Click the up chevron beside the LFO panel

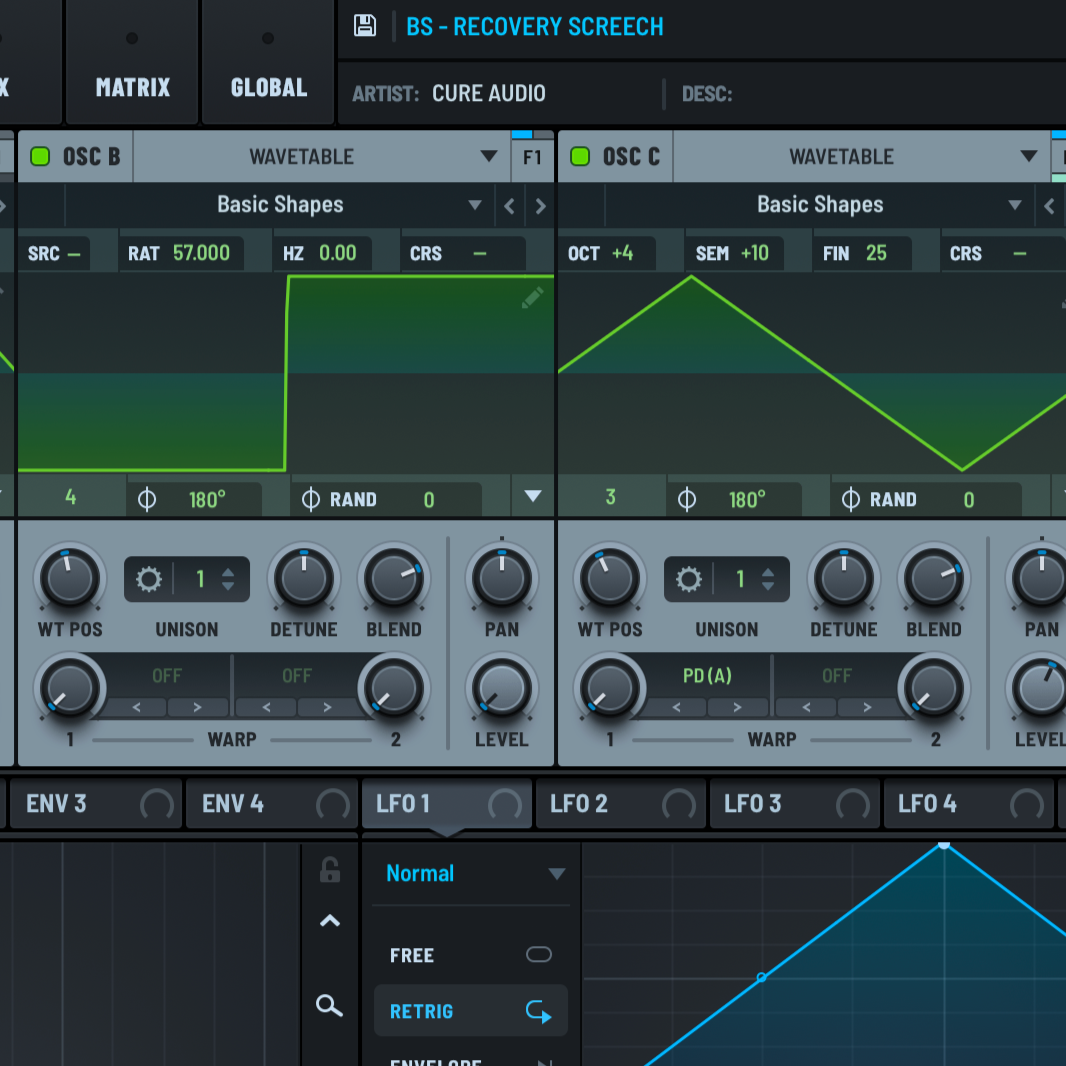click(329, 921)
